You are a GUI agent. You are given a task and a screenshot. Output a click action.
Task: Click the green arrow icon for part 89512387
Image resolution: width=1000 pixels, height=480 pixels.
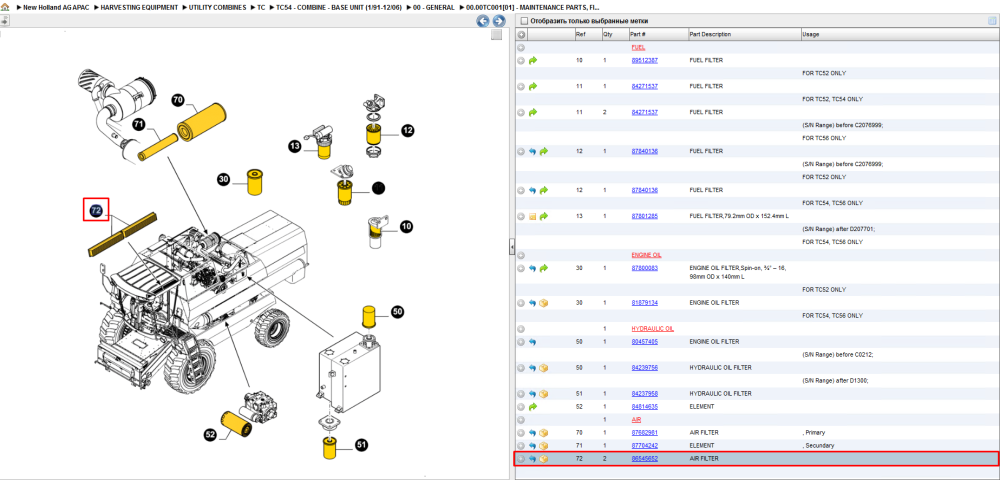click(x=533, y=61)
